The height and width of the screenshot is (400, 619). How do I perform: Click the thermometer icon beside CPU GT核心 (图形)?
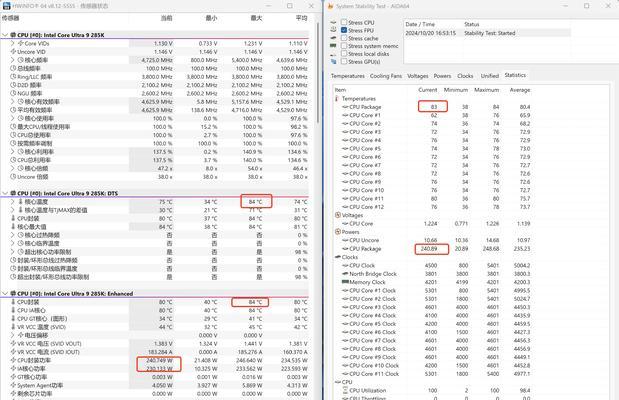click(13, 319)
